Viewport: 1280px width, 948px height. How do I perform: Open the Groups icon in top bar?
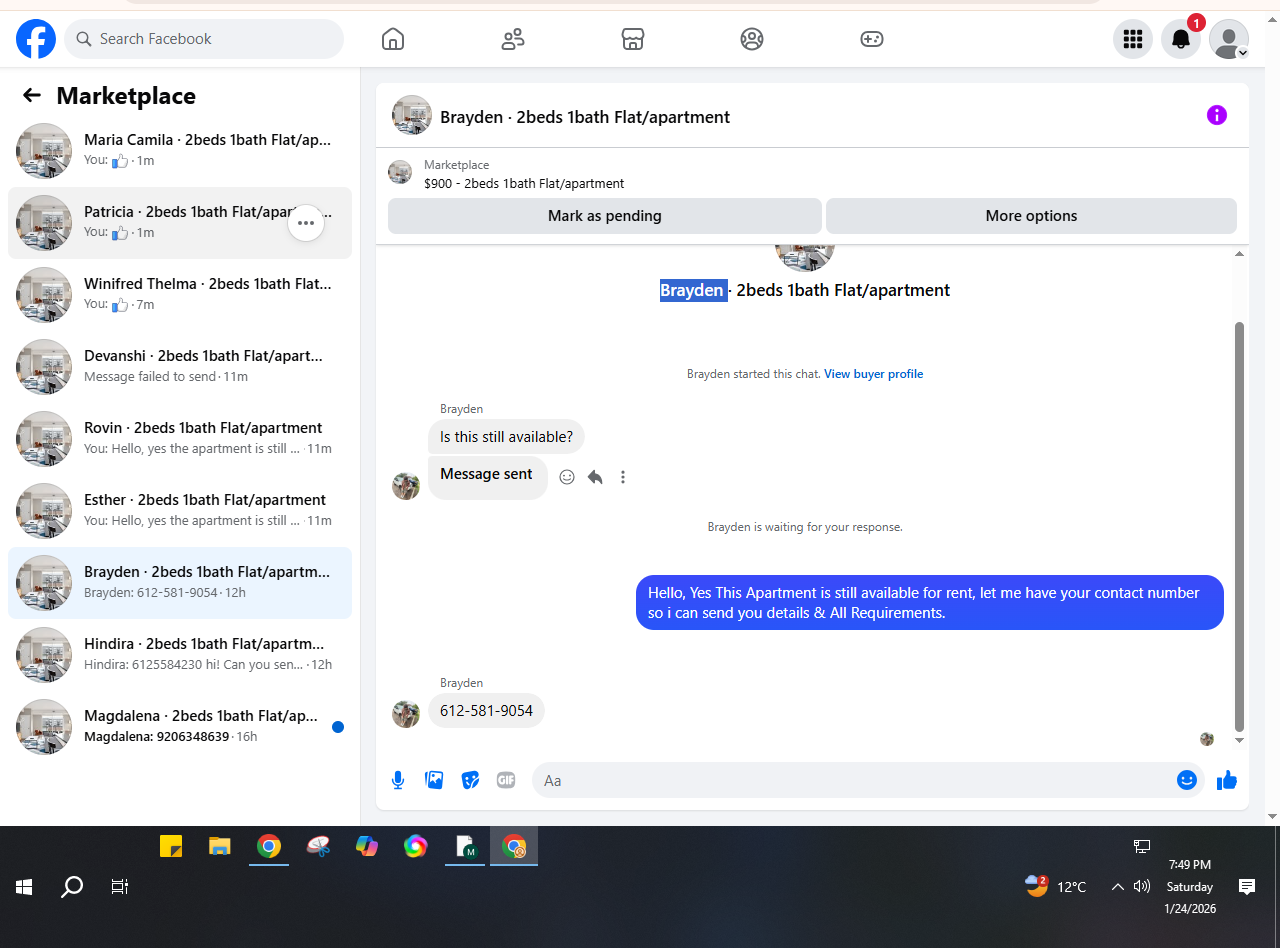pyautogui.click(x=752, y=39)
